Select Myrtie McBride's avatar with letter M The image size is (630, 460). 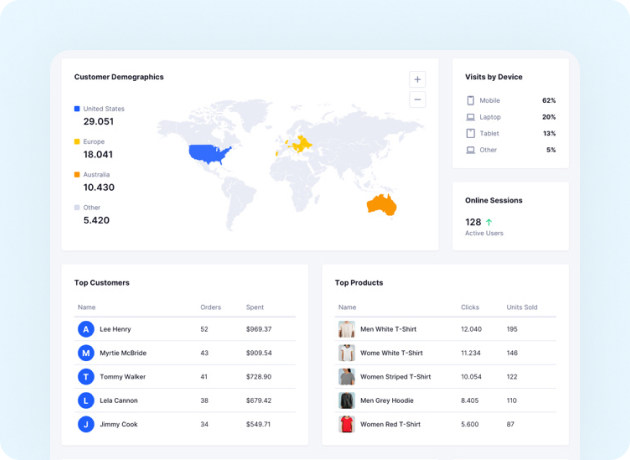tap(86, 353)
